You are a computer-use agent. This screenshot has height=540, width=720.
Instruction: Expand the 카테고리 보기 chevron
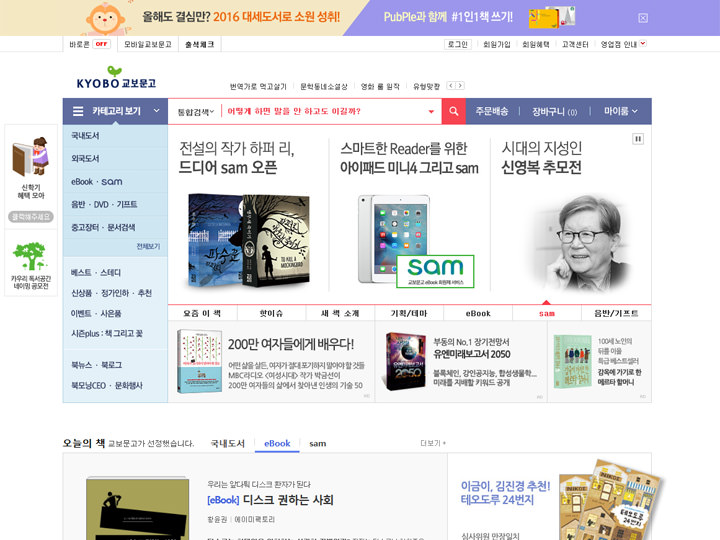[x=157, y=111]
